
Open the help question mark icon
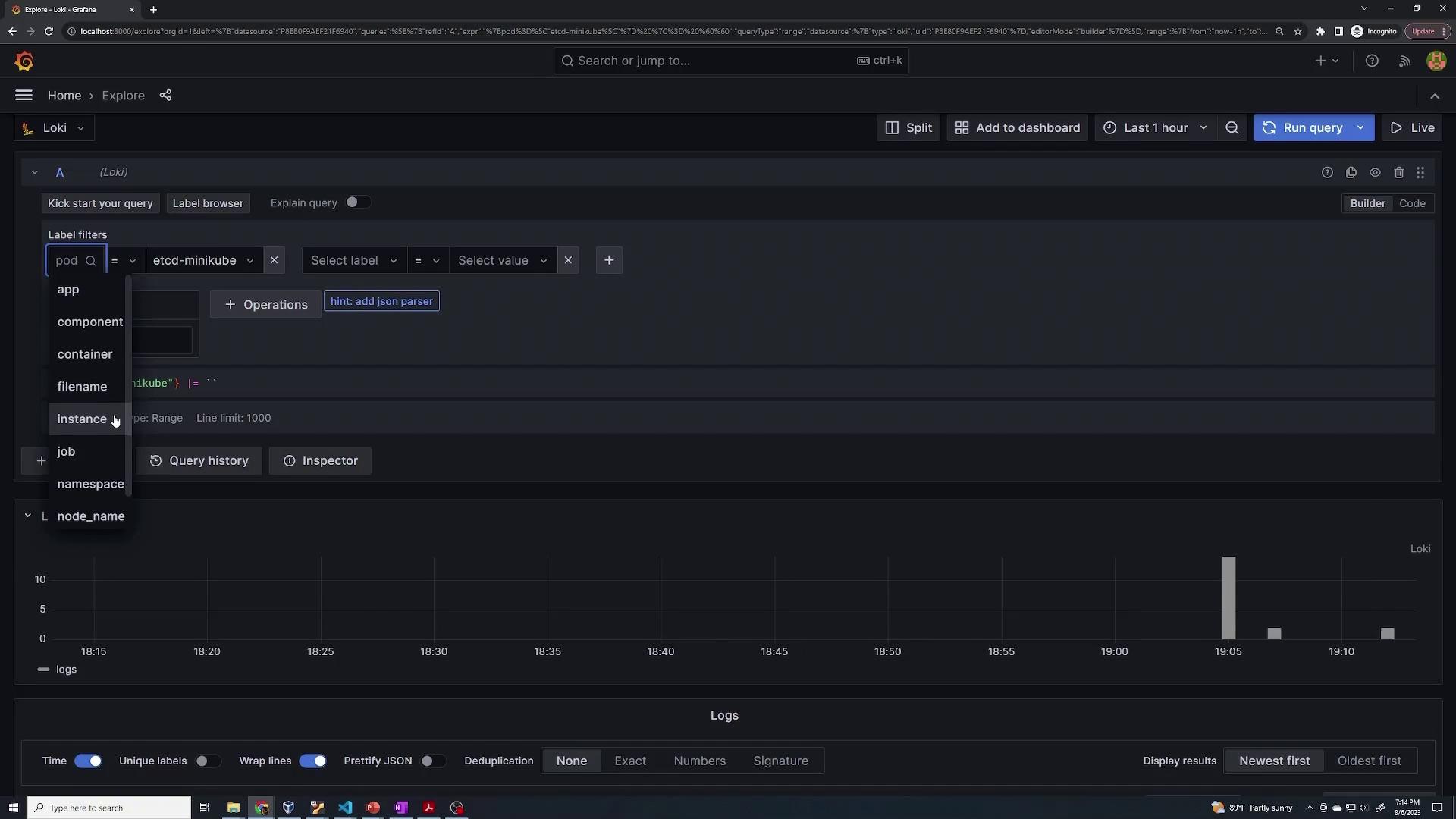pos(1372,61)
